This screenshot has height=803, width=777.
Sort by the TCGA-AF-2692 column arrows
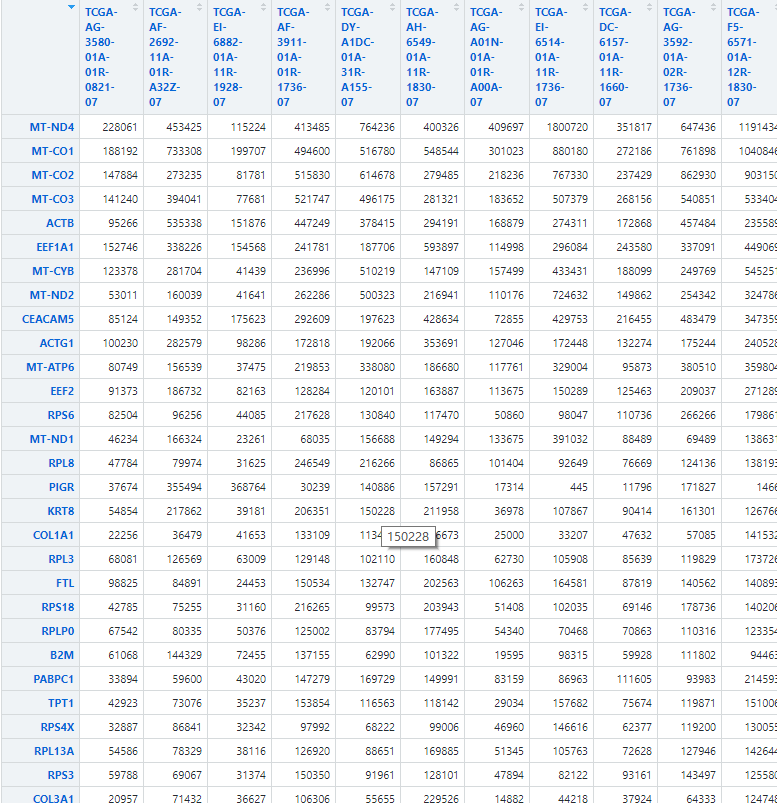click(x=199, y=7)
